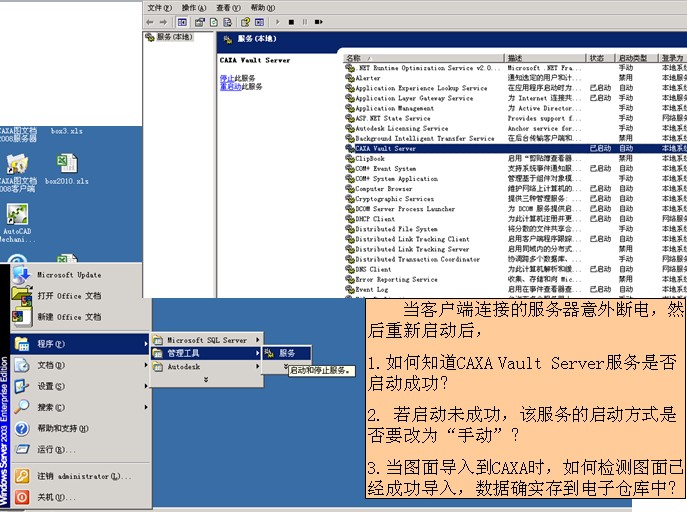Viewport: 687px width, 512px height.
Task: Sort by the 描述 column header
Action: (545, 58)
